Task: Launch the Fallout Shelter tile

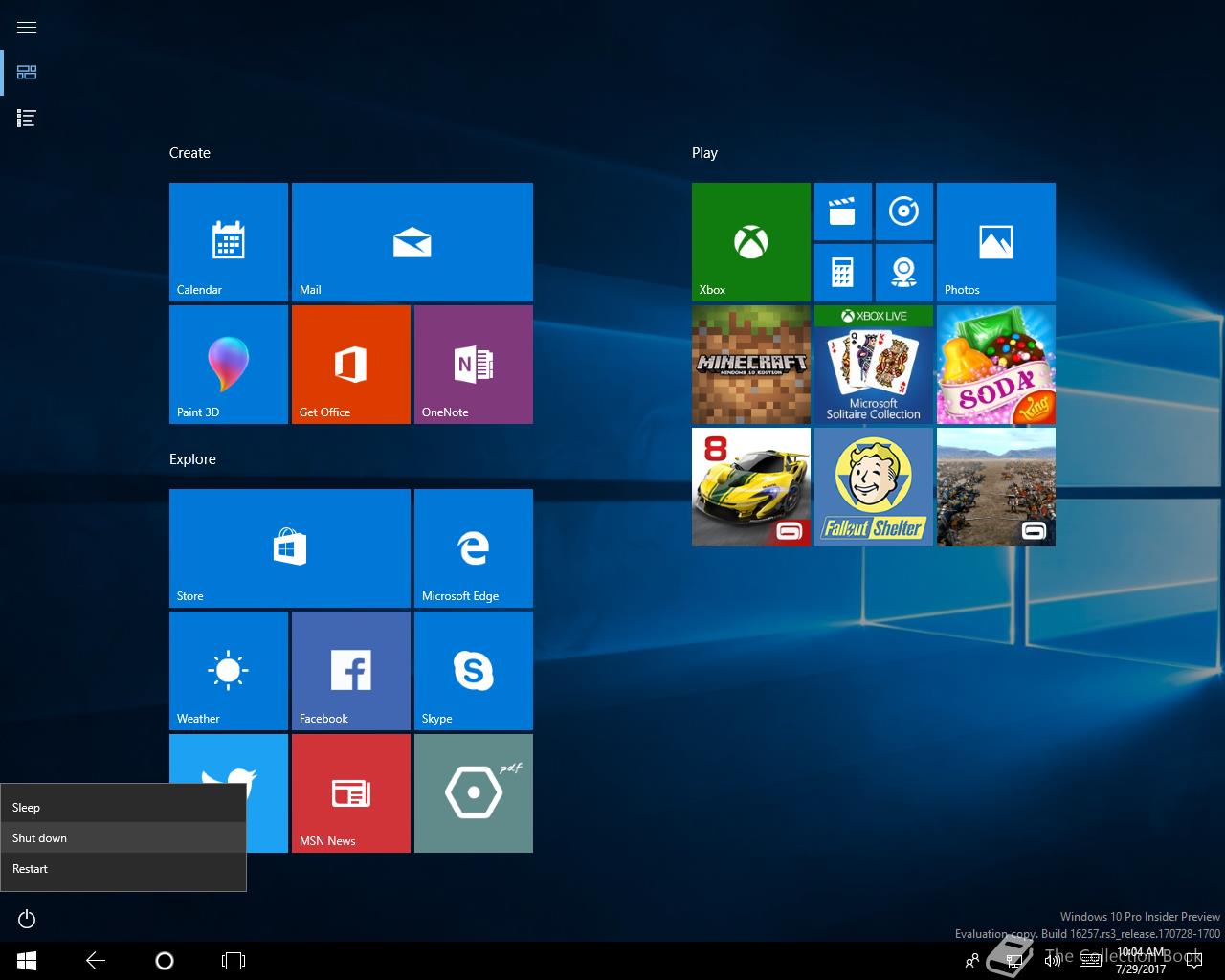Action: coord(874,487)
